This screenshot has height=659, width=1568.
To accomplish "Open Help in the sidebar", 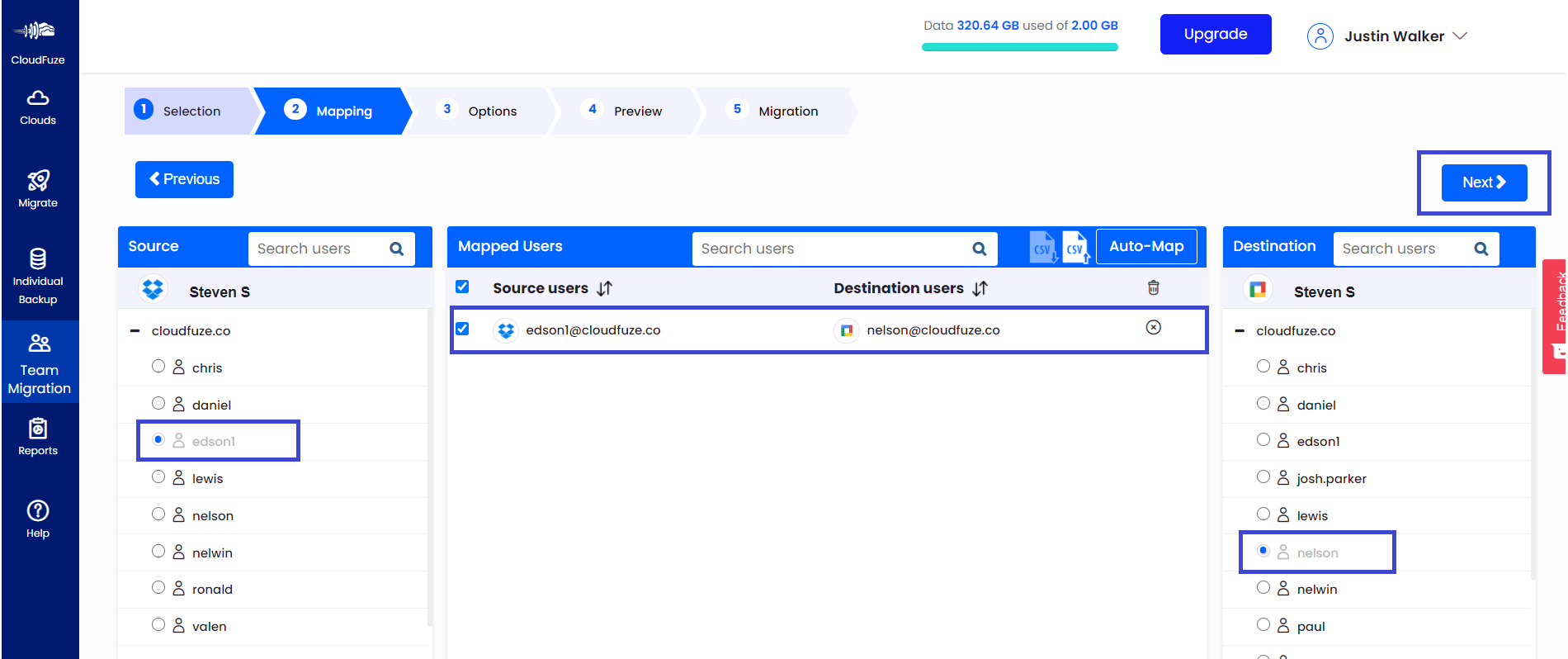I will (x=38, y=519).
